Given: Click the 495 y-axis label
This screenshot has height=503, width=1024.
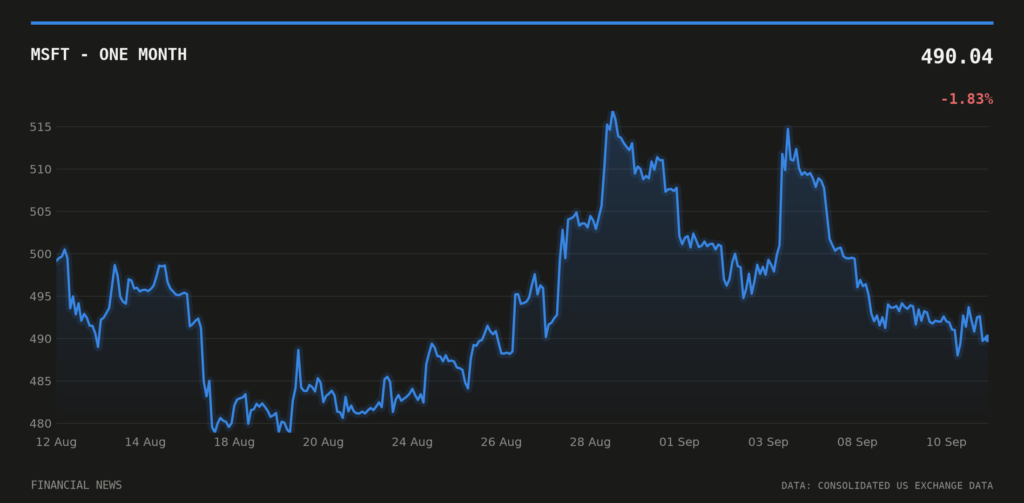Looking at the screenshot, I should coord(39,297).
